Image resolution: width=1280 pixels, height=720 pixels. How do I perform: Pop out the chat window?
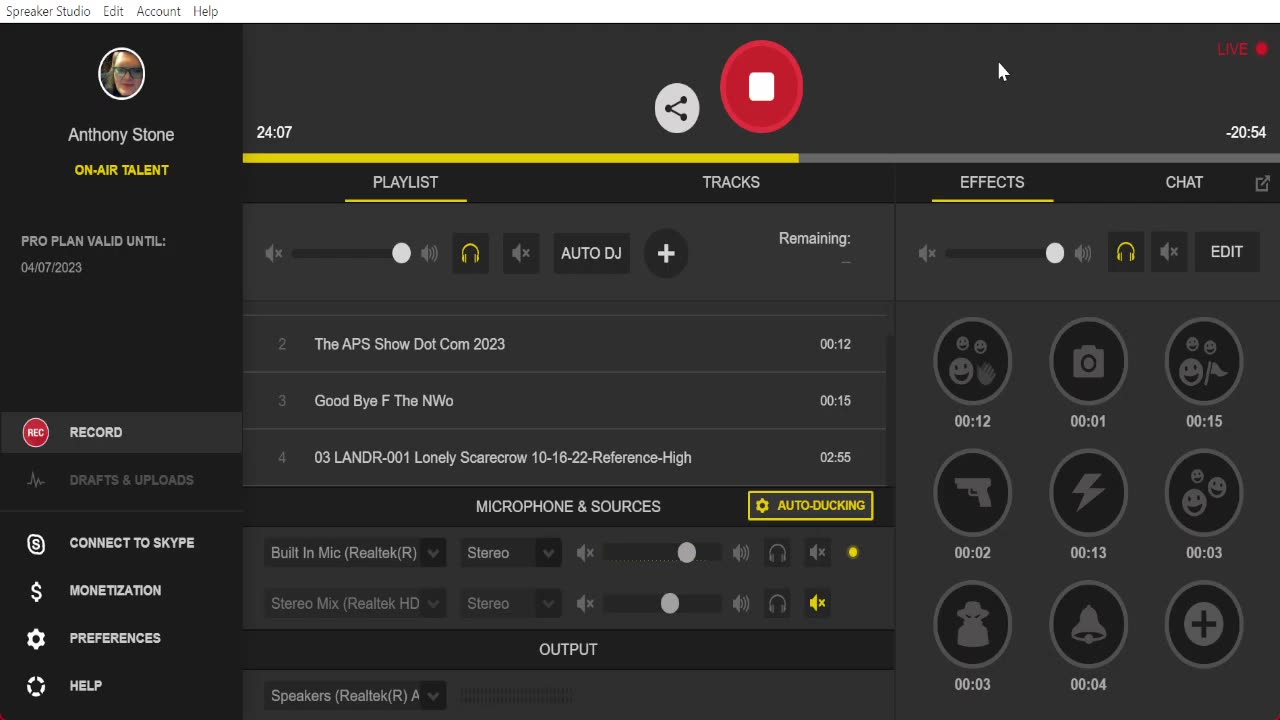click(x=1262, y=183)
